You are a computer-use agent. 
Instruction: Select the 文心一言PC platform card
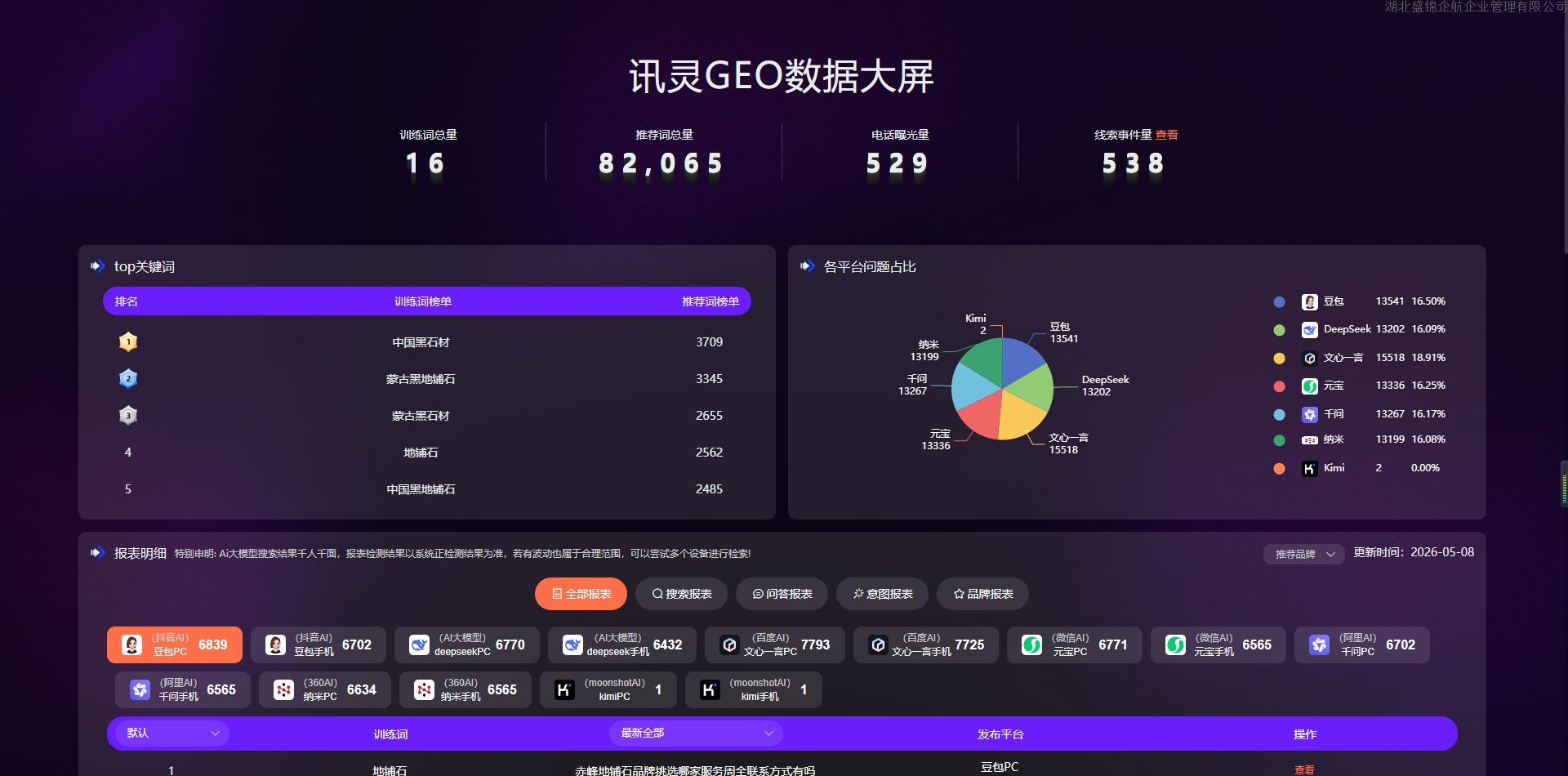[x=775, y=644]
